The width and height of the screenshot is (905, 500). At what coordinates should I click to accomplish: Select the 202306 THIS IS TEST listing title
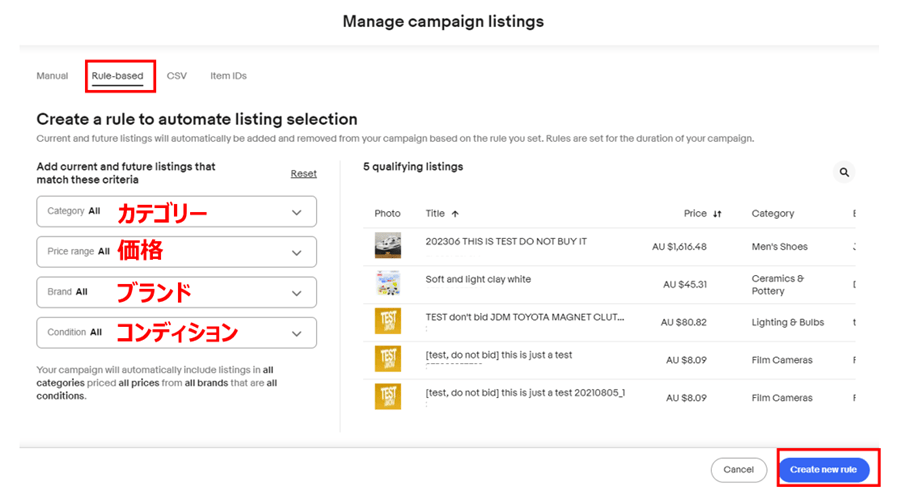506,242
